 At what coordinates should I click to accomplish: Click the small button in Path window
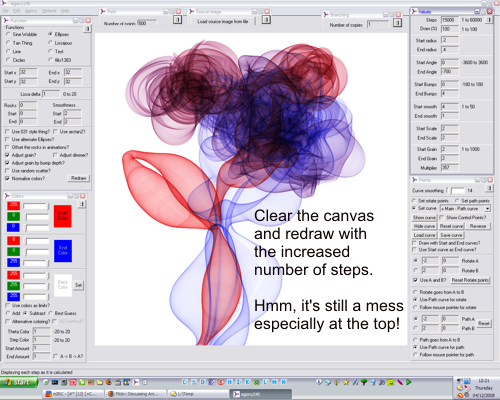pyautogui.click(x=177, y=20)
